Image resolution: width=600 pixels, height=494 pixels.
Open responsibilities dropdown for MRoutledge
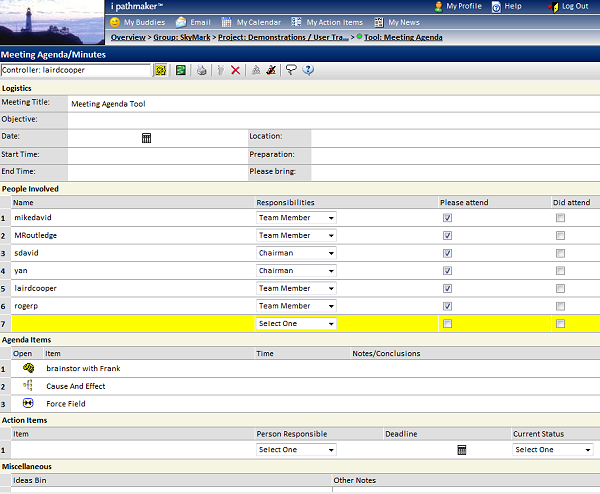296,235
